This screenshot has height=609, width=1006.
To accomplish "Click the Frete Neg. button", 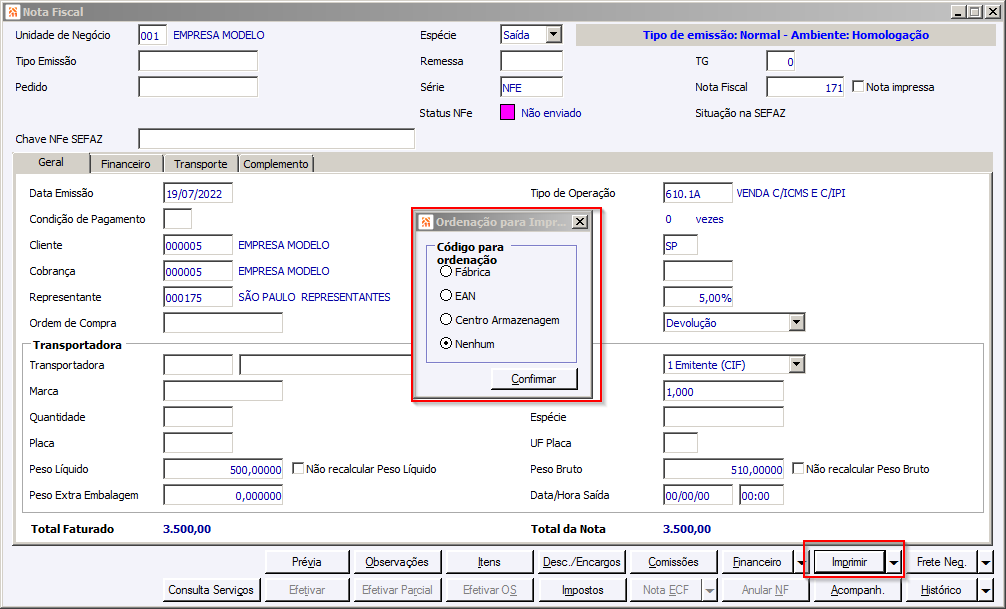I will (x=941, y=562).
